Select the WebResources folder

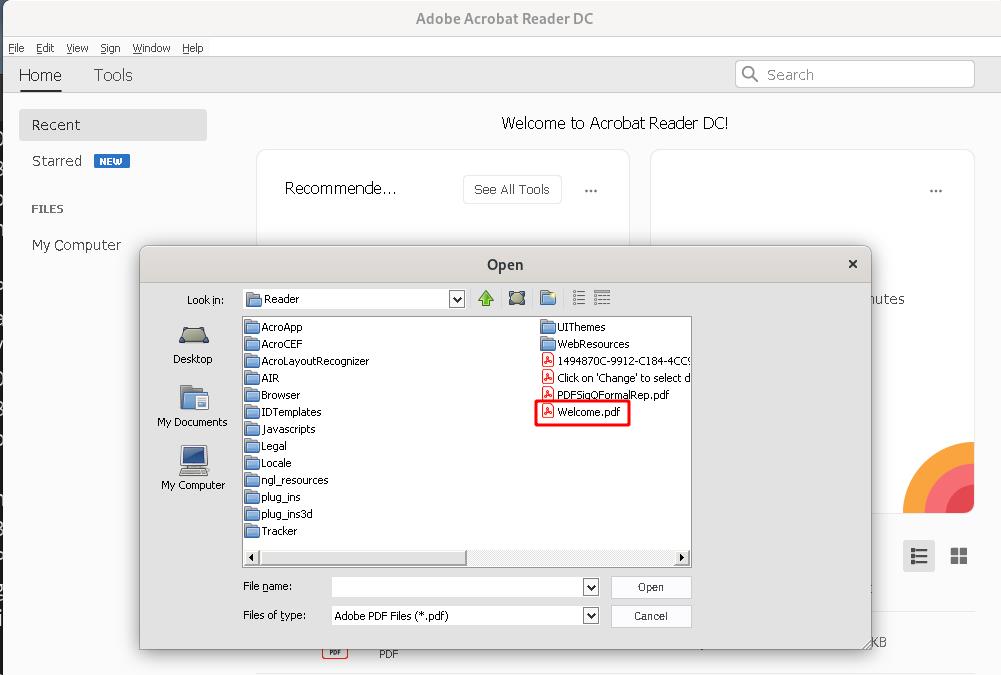[x=585, y=344]
